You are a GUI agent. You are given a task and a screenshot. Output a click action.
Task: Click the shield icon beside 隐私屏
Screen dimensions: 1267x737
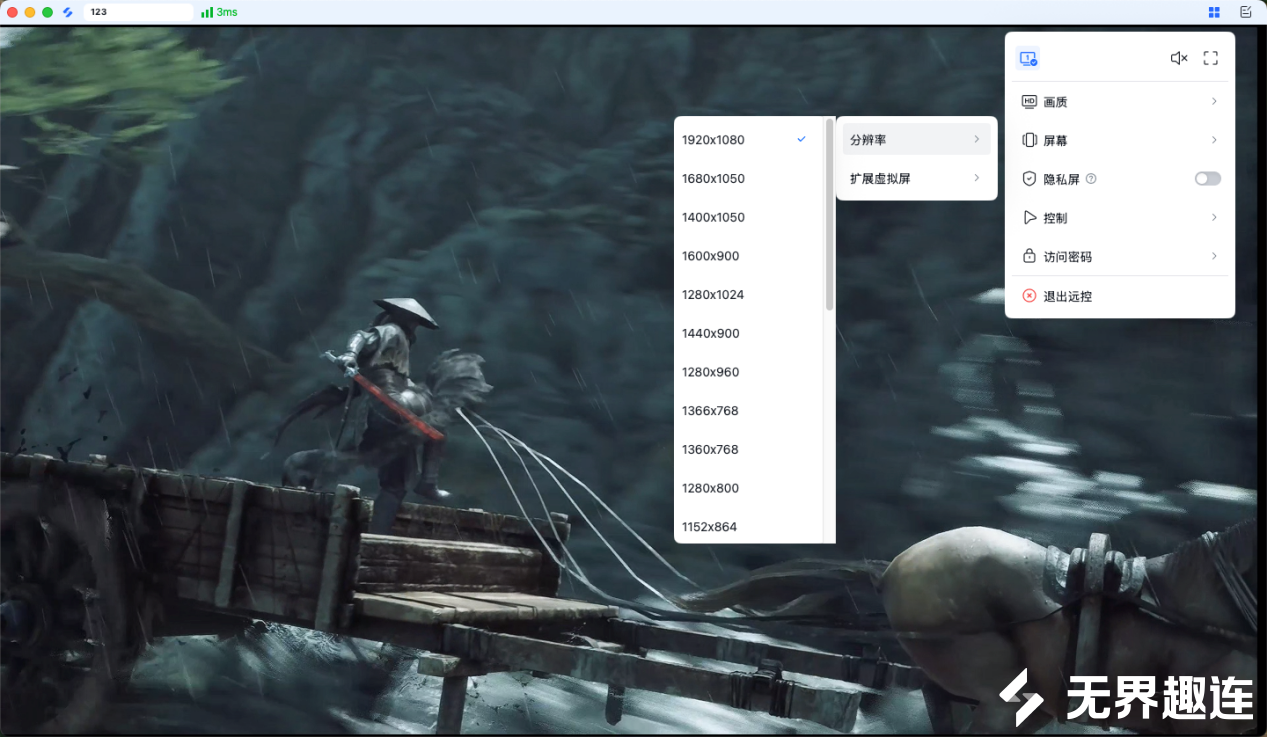[x=1029, y=179]
